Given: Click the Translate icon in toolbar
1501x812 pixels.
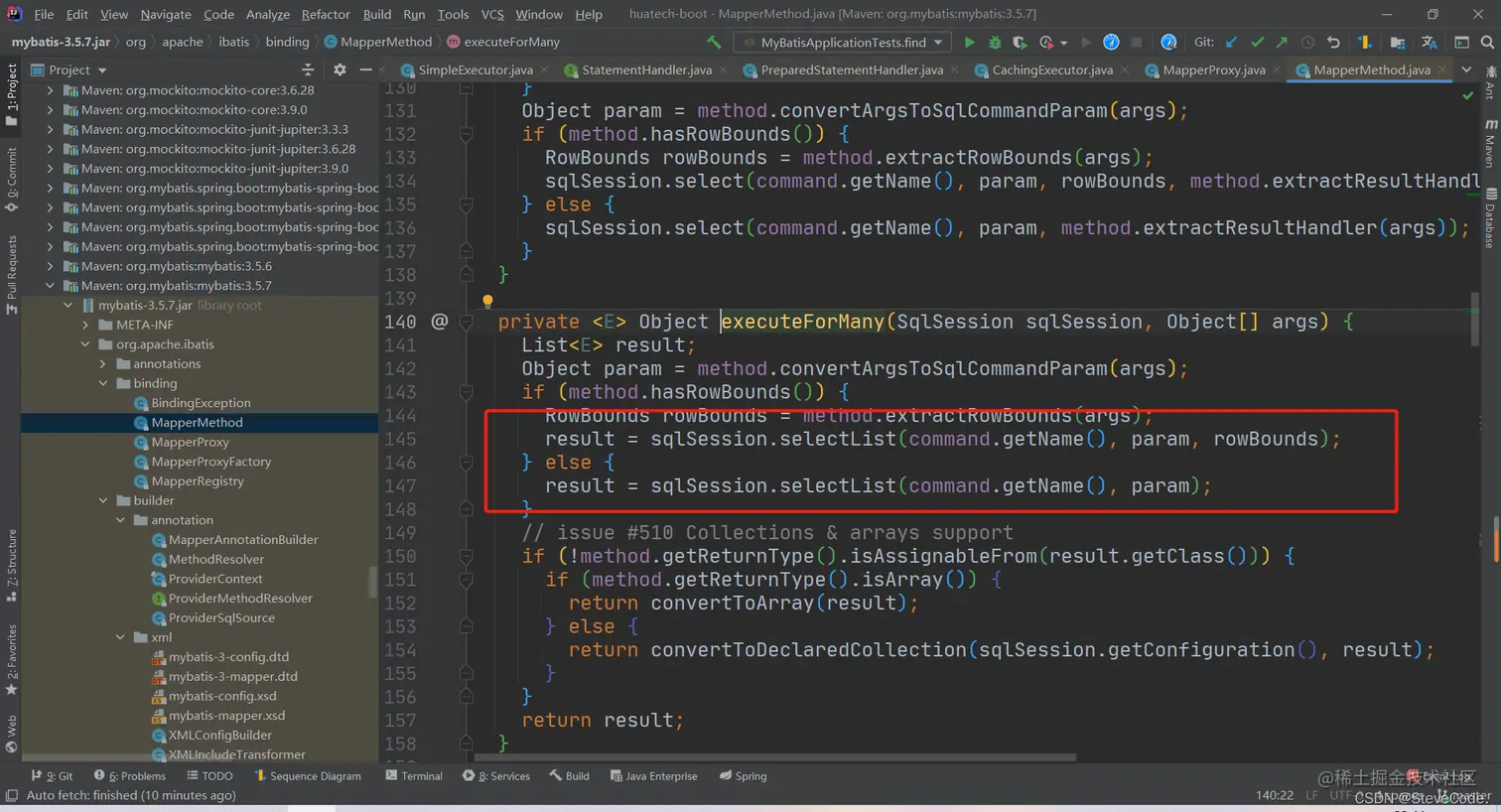Looking at the screenshot, I should point(1430,42).
